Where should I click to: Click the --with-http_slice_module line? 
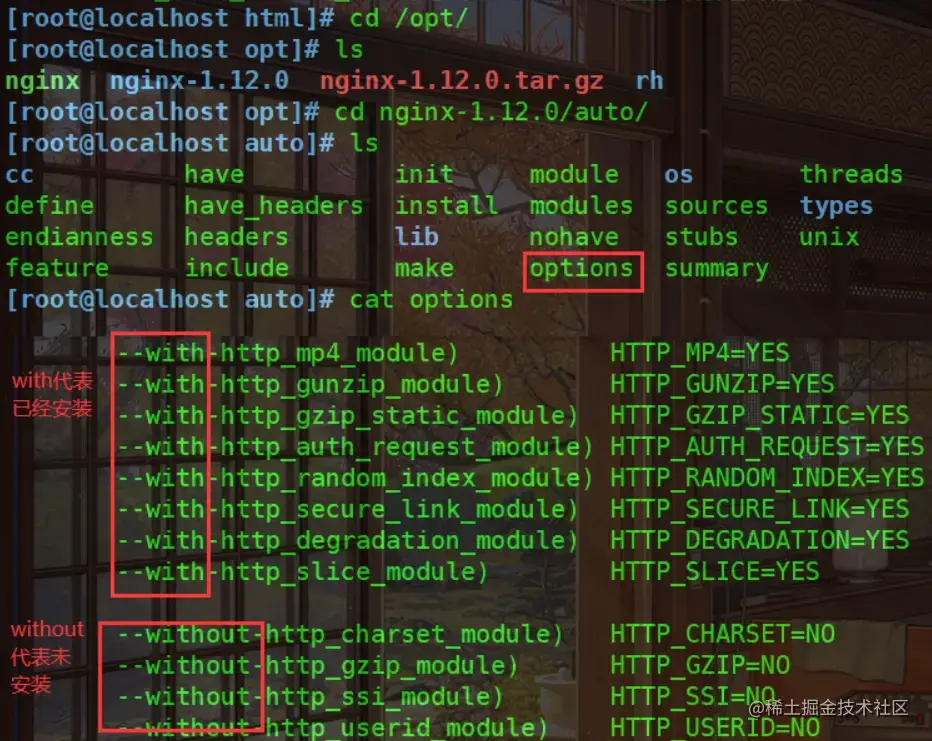pos(303,572)
